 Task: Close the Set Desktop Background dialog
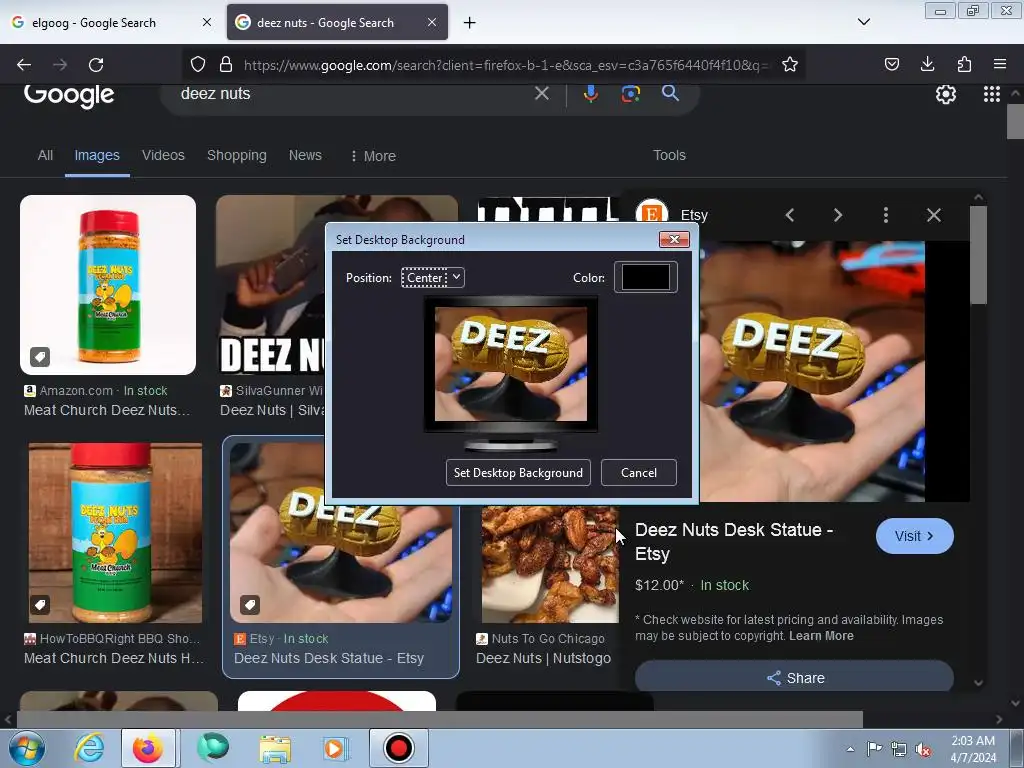[674, 240]
